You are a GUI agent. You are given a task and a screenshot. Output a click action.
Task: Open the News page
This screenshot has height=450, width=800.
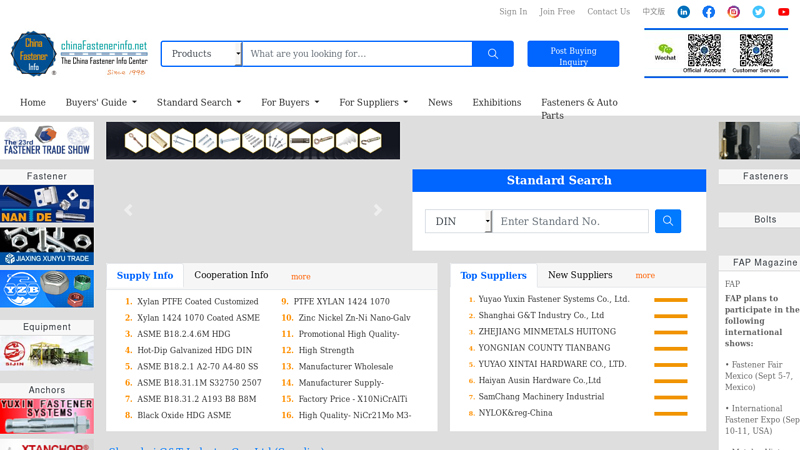pos(440,103)
